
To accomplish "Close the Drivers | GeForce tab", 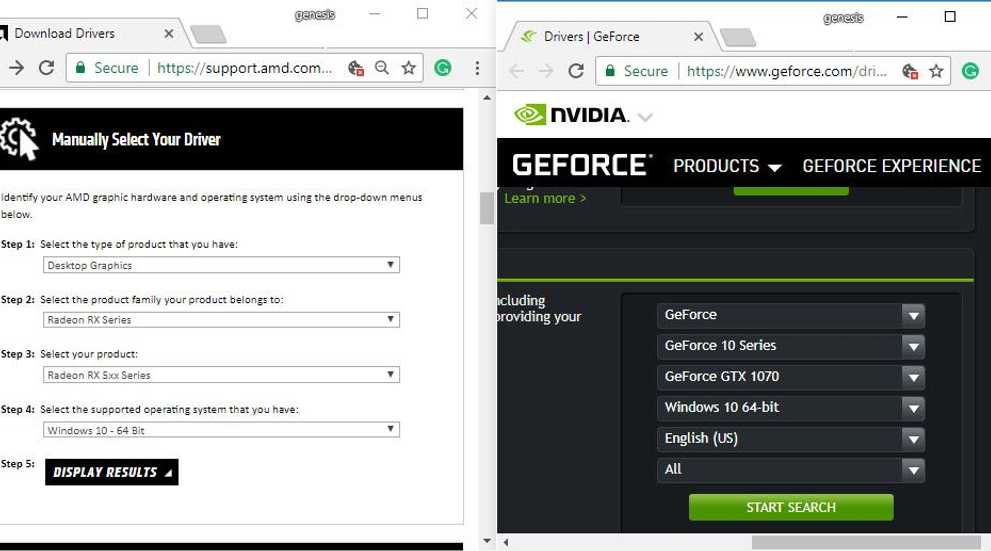I will (x=698, y=37).
